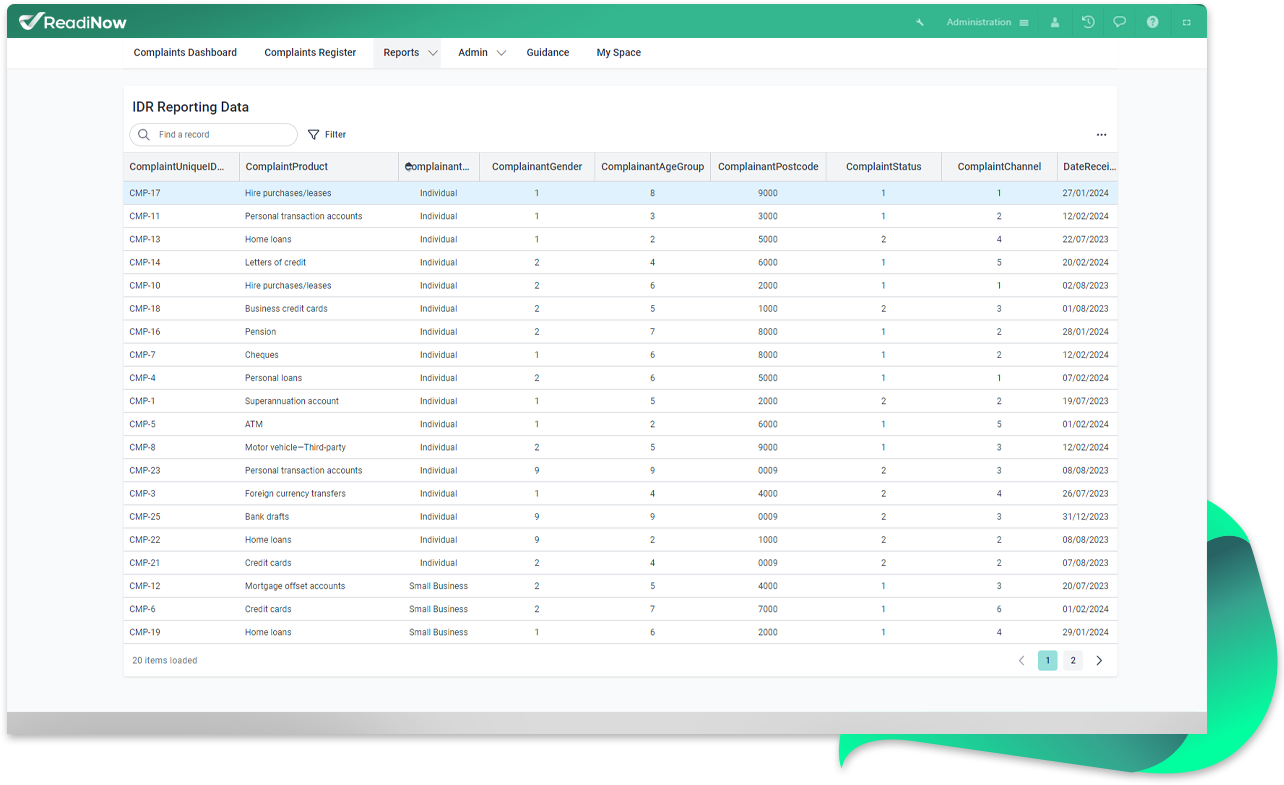The width and height of the screenshot is (1284, 785).
Task: Select the CMP-17 record
Action: tap(620, 193)
